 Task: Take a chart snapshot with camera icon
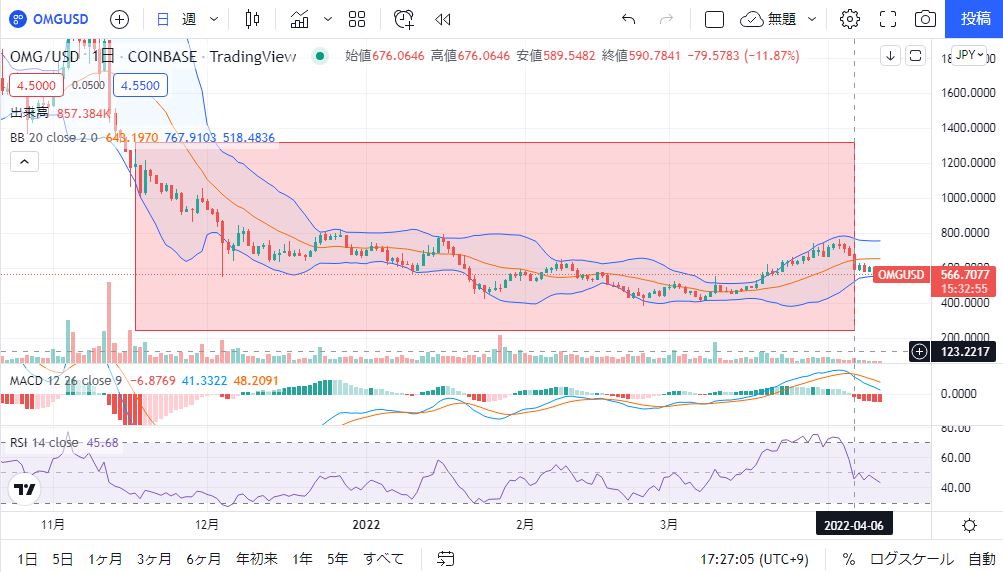(x=926, y=19)
